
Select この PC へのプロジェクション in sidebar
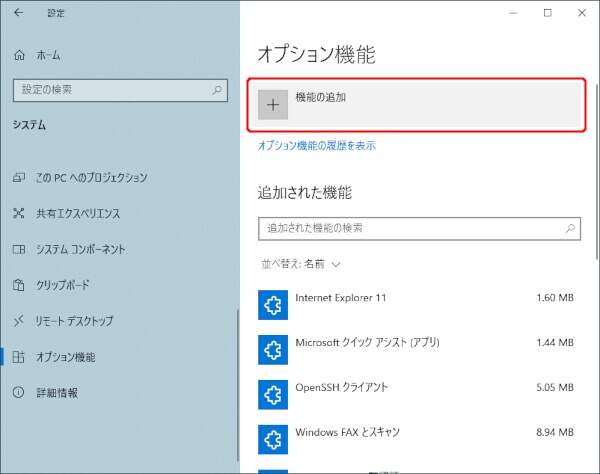point(91,178)
